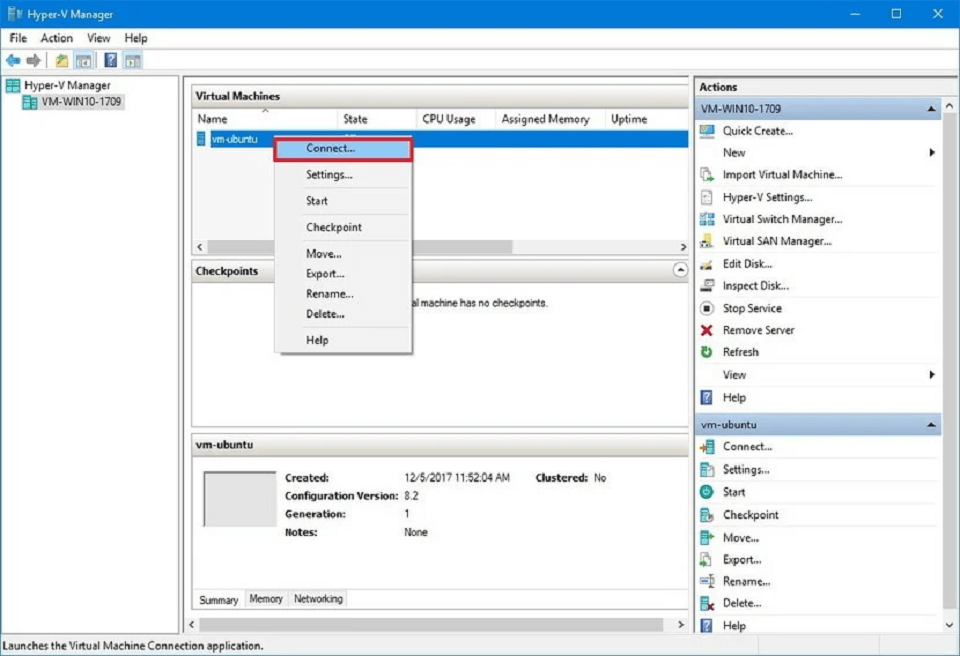
Task: Switch to the Networking tab
Action: point(318,599)
